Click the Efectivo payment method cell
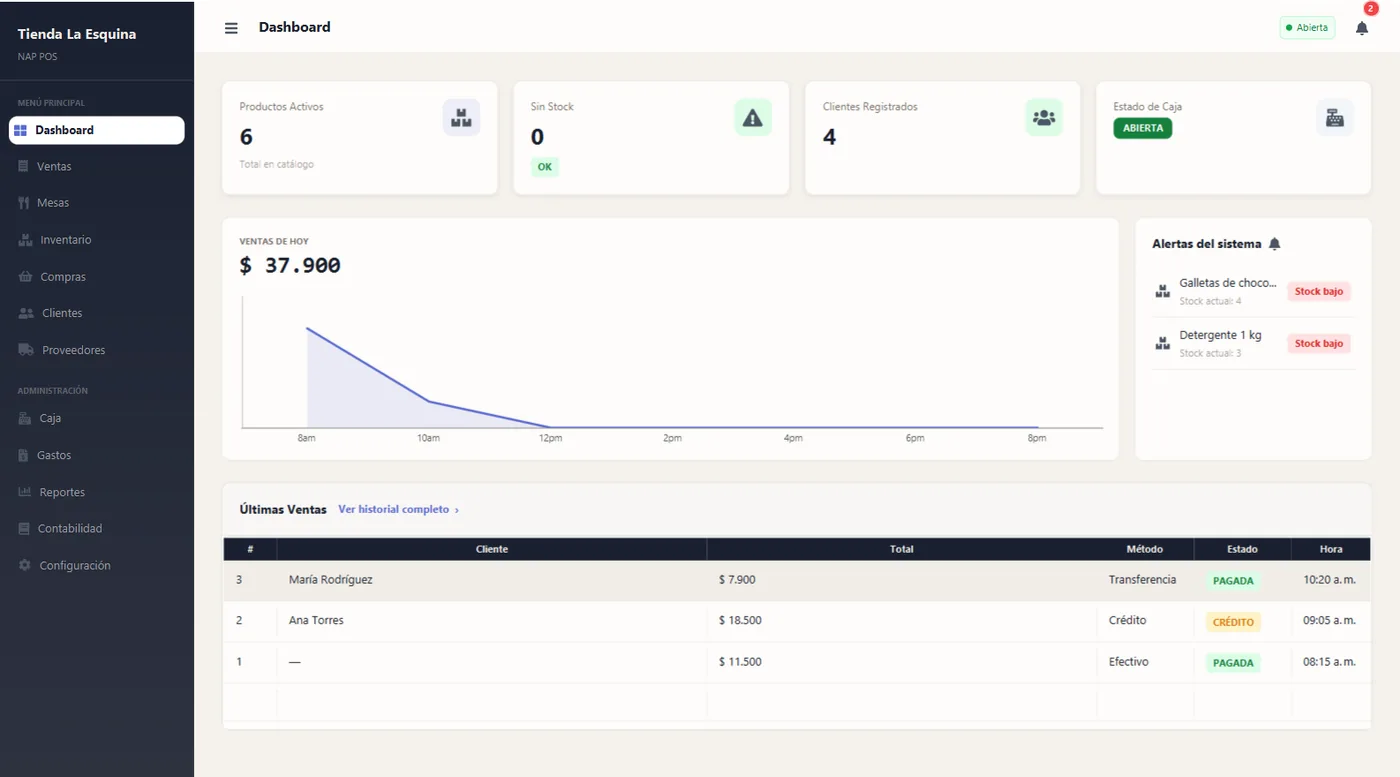 pos(1146,662)
